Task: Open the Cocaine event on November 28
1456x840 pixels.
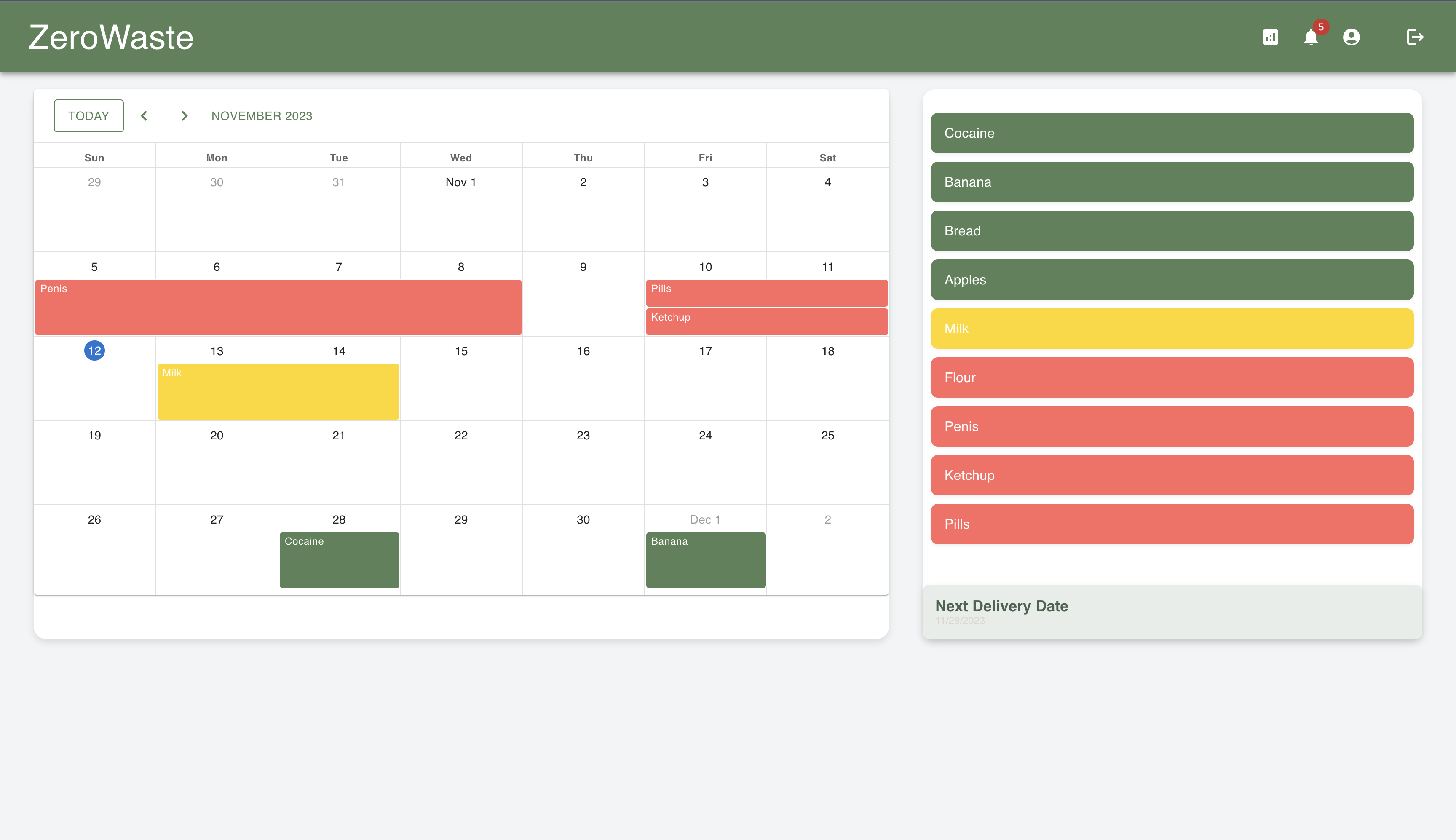Action: 339,559
